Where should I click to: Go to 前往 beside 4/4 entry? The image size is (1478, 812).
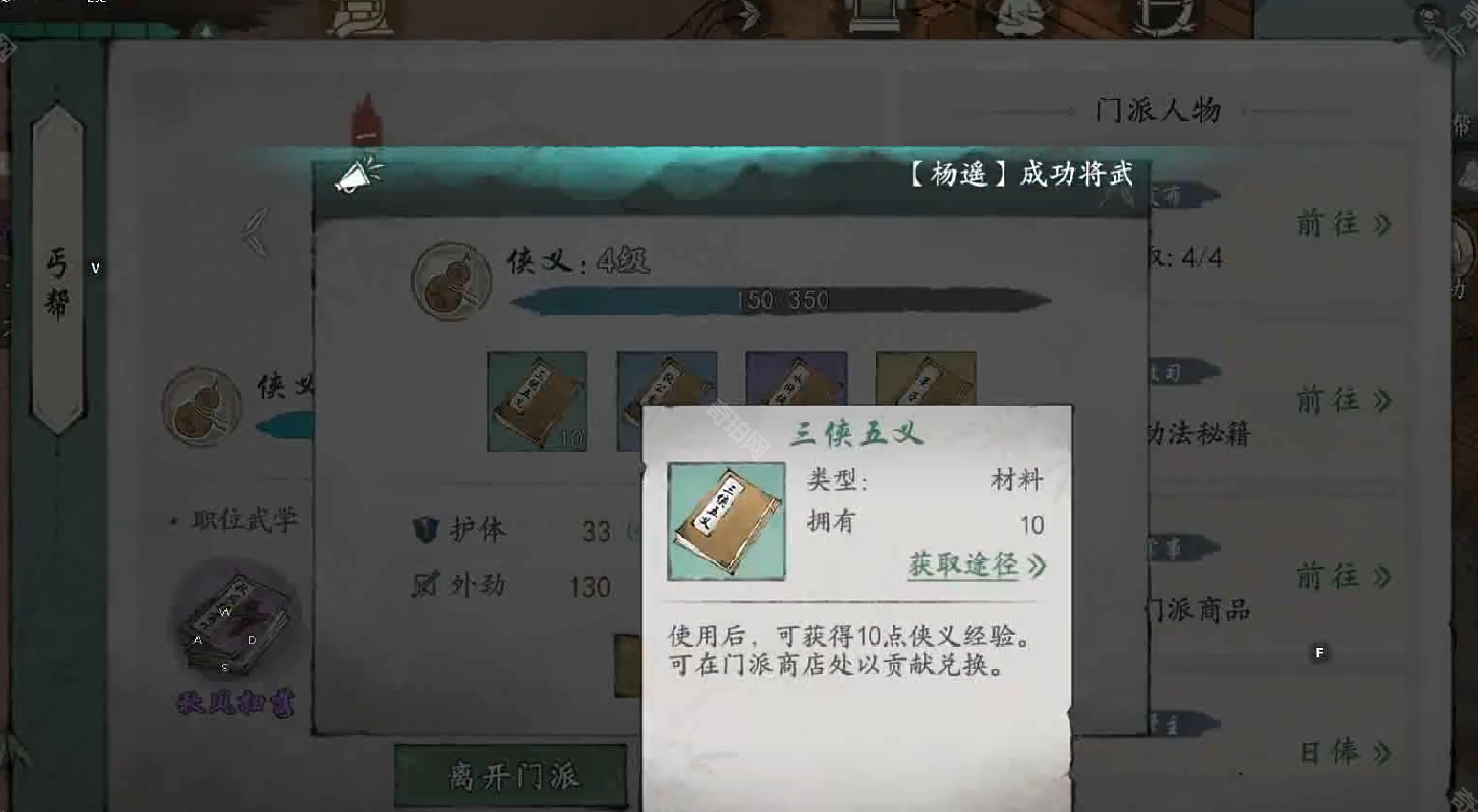point(1343,224)
